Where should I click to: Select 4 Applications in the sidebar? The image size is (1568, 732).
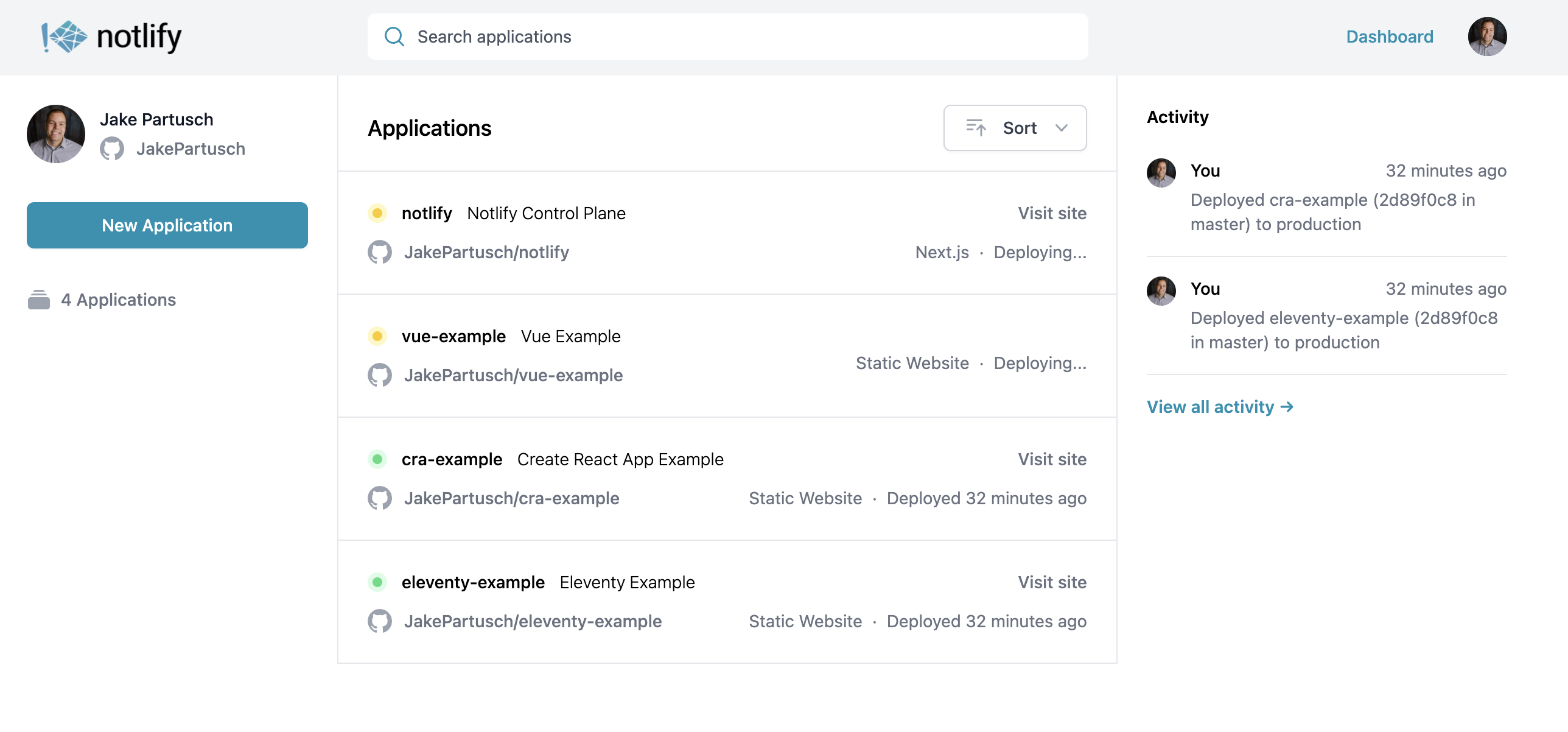[118, 300]
